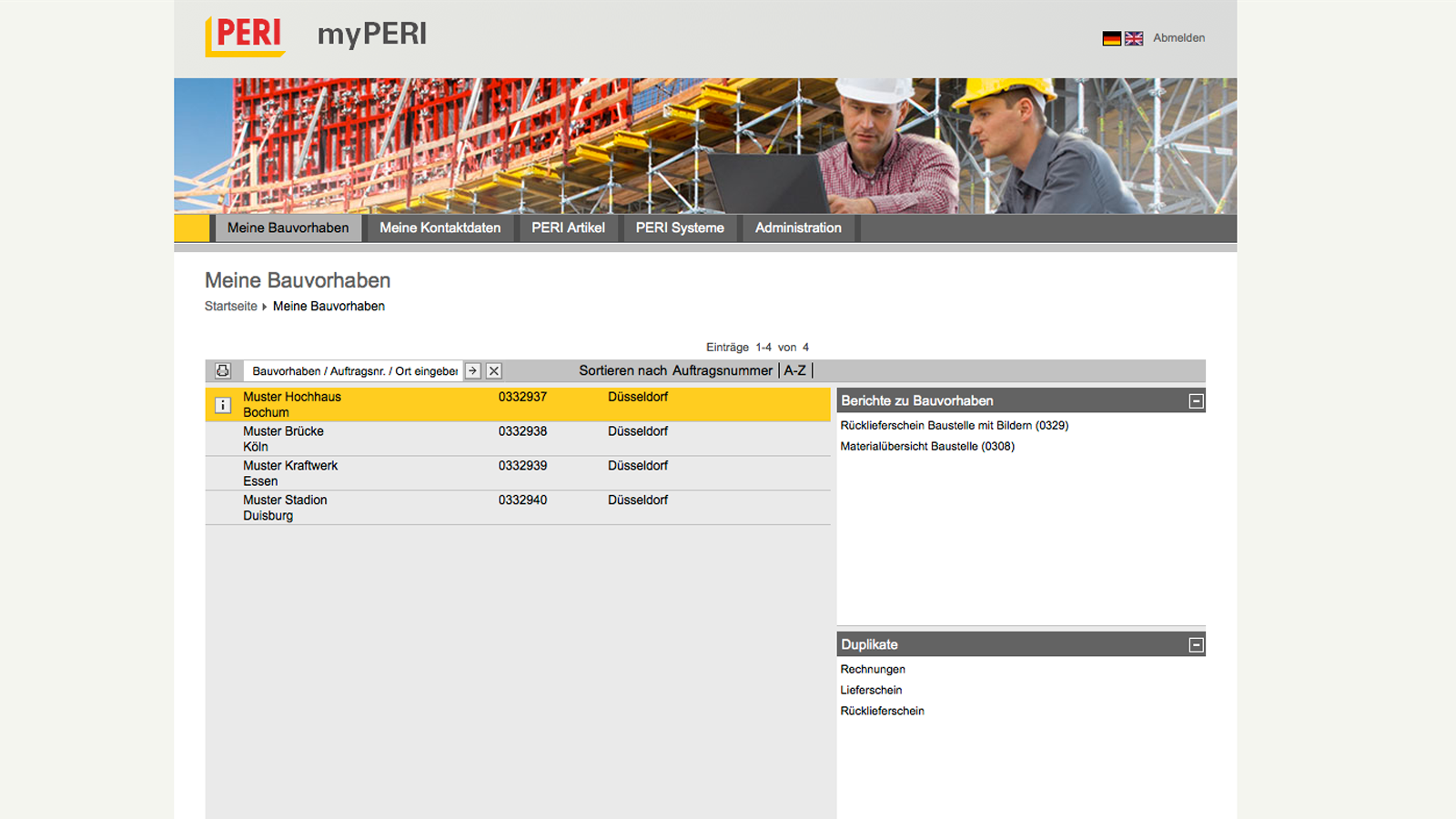Click the printer icon above the project list
This screenshot has height=819, width=1456.
[223, 370]
